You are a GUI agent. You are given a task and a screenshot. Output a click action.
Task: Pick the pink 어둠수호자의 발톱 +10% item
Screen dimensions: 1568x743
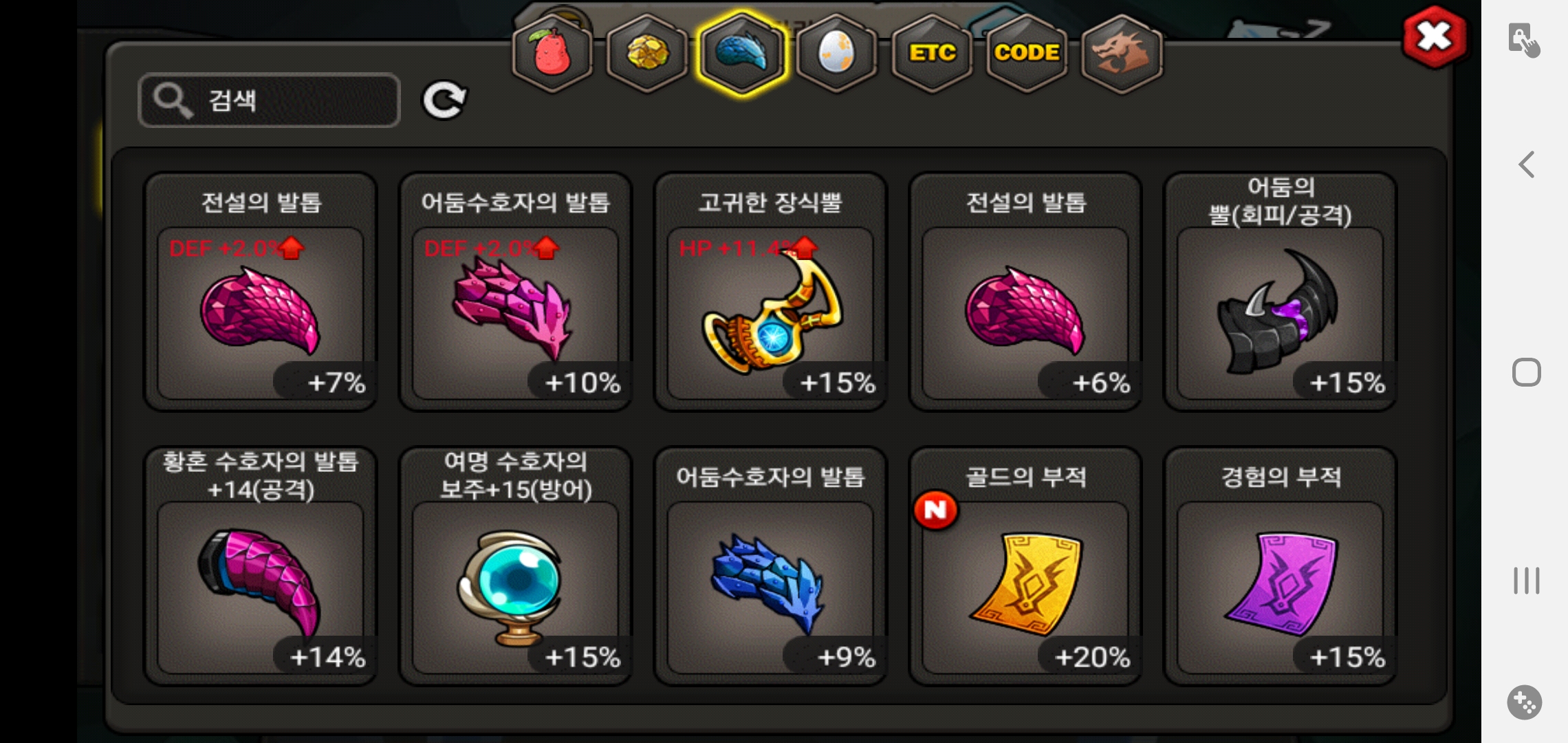pyautogui.click(x=515, y=292)
